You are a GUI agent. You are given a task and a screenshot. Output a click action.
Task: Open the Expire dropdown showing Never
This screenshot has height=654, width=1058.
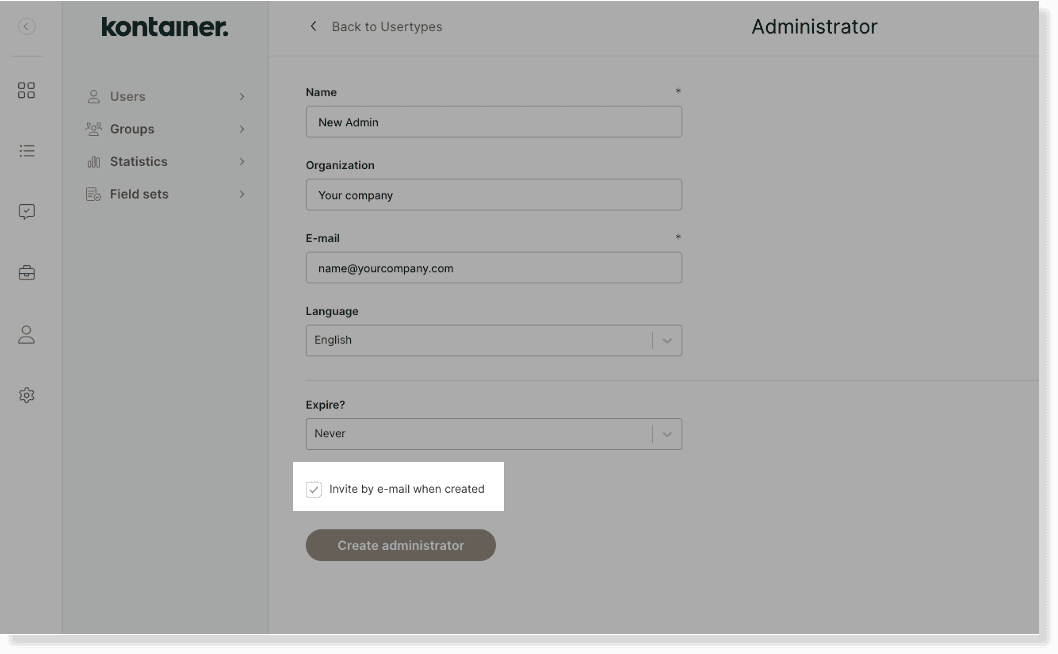[x=666, y=433]
